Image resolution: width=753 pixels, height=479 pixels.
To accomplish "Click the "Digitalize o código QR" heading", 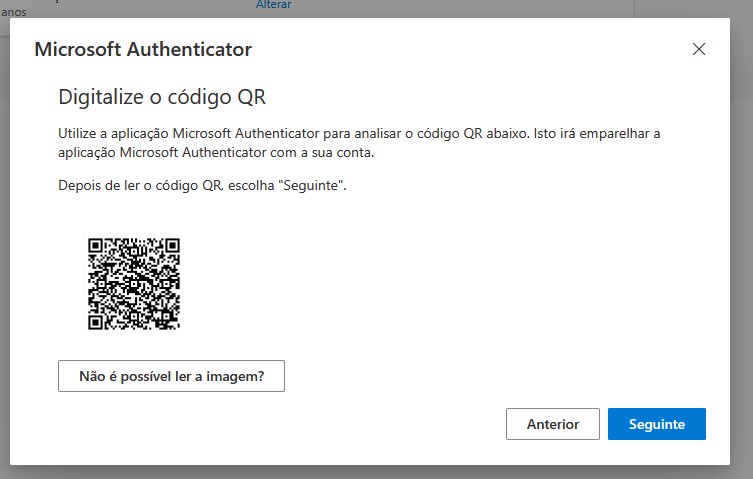I will tap(162, 97).
